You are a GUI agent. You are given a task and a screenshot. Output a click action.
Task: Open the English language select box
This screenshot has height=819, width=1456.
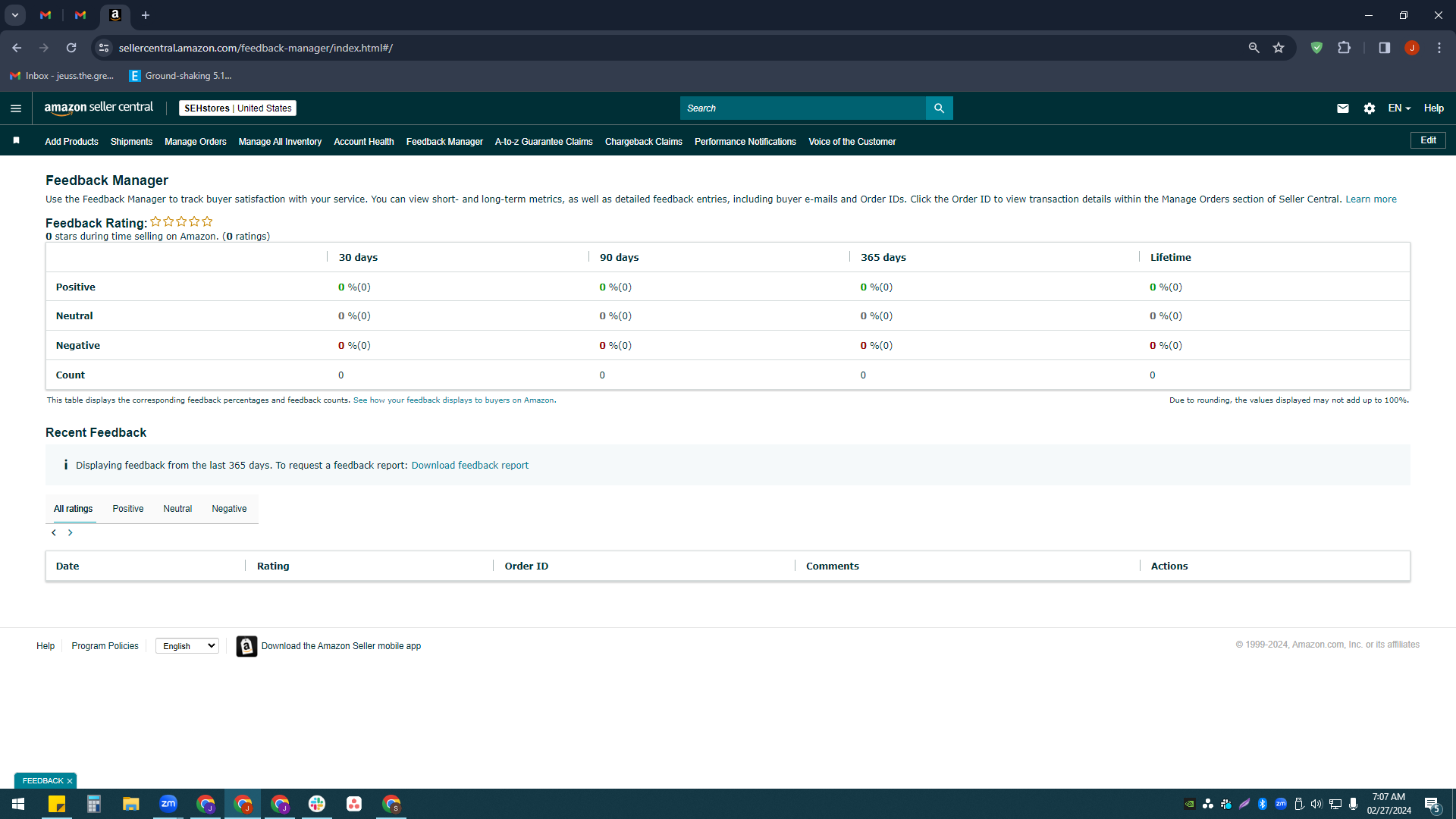[x=187, y=646]
